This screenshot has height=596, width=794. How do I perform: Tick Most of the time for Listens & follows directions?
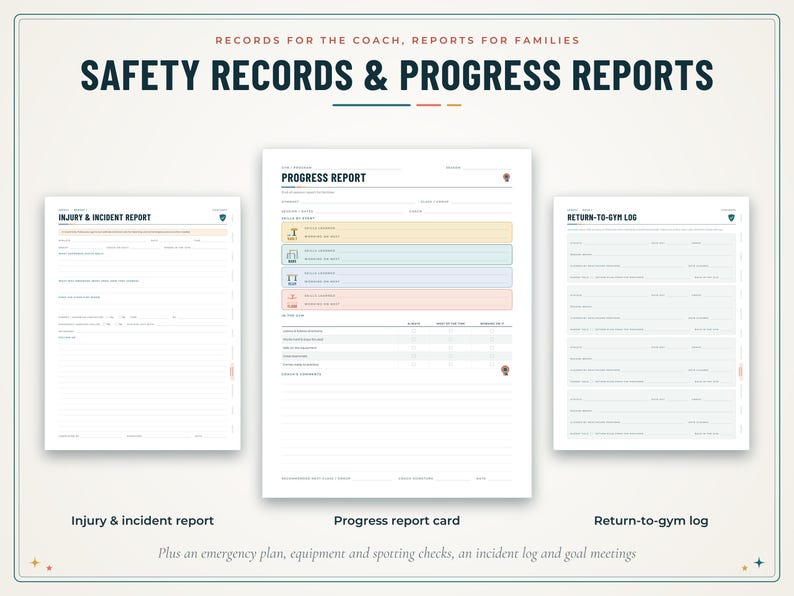(x=450, y=331)
